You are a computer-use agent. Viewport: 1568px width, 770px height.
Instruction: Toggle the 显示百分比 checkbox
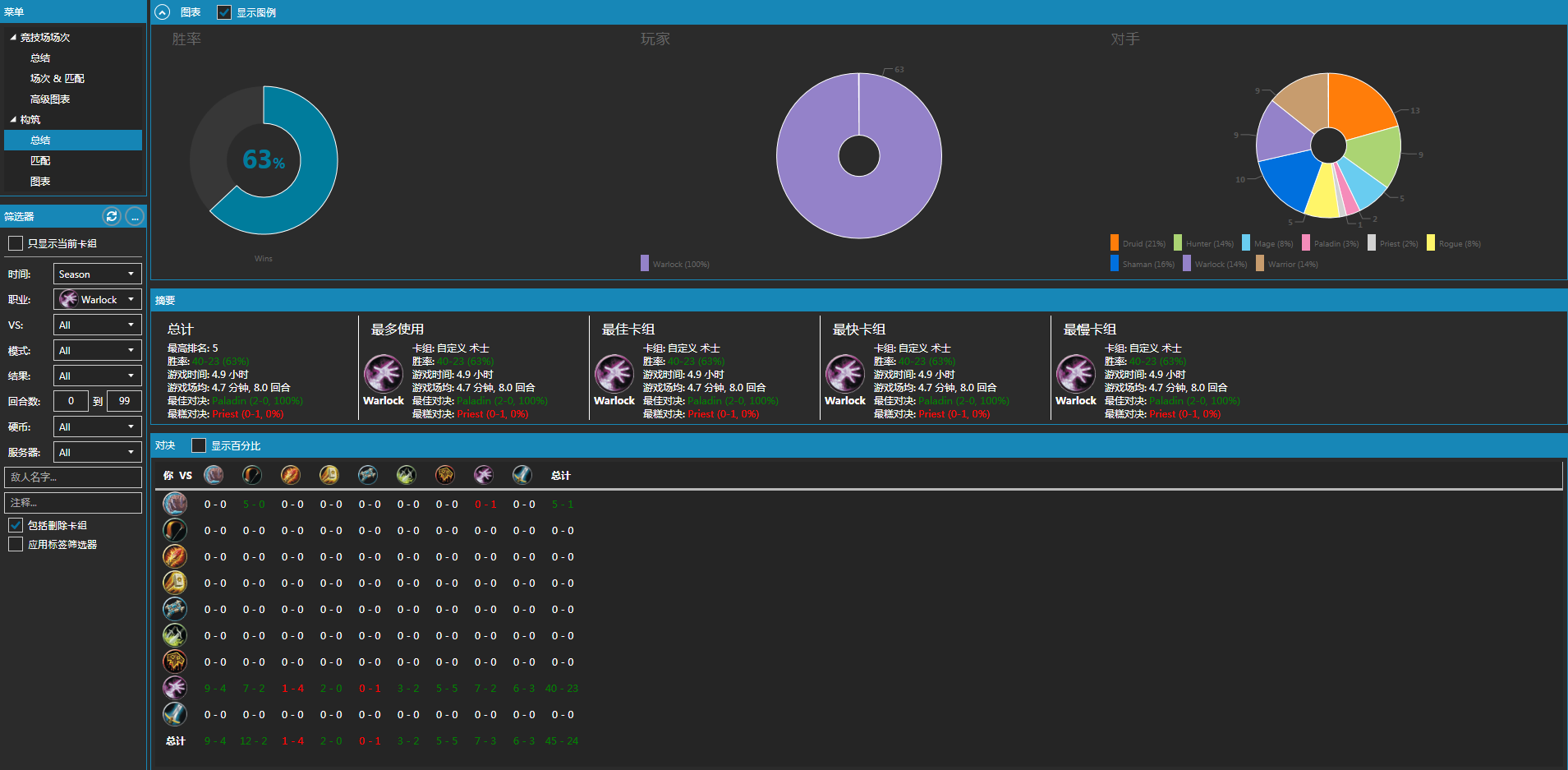199,445
